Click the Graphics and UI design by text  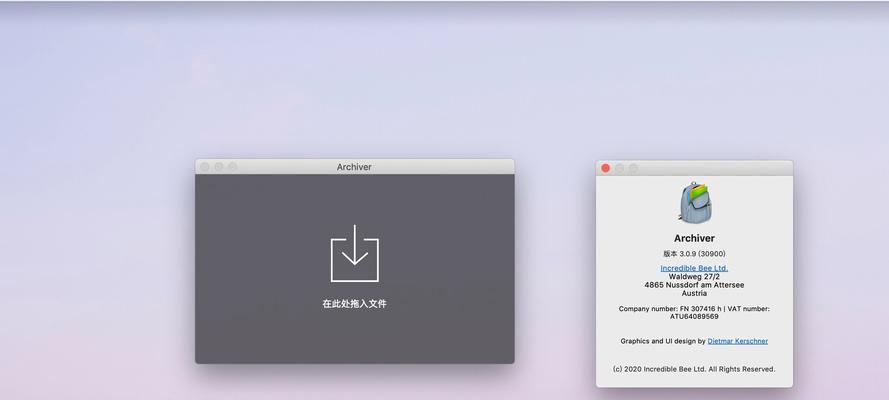663,341
